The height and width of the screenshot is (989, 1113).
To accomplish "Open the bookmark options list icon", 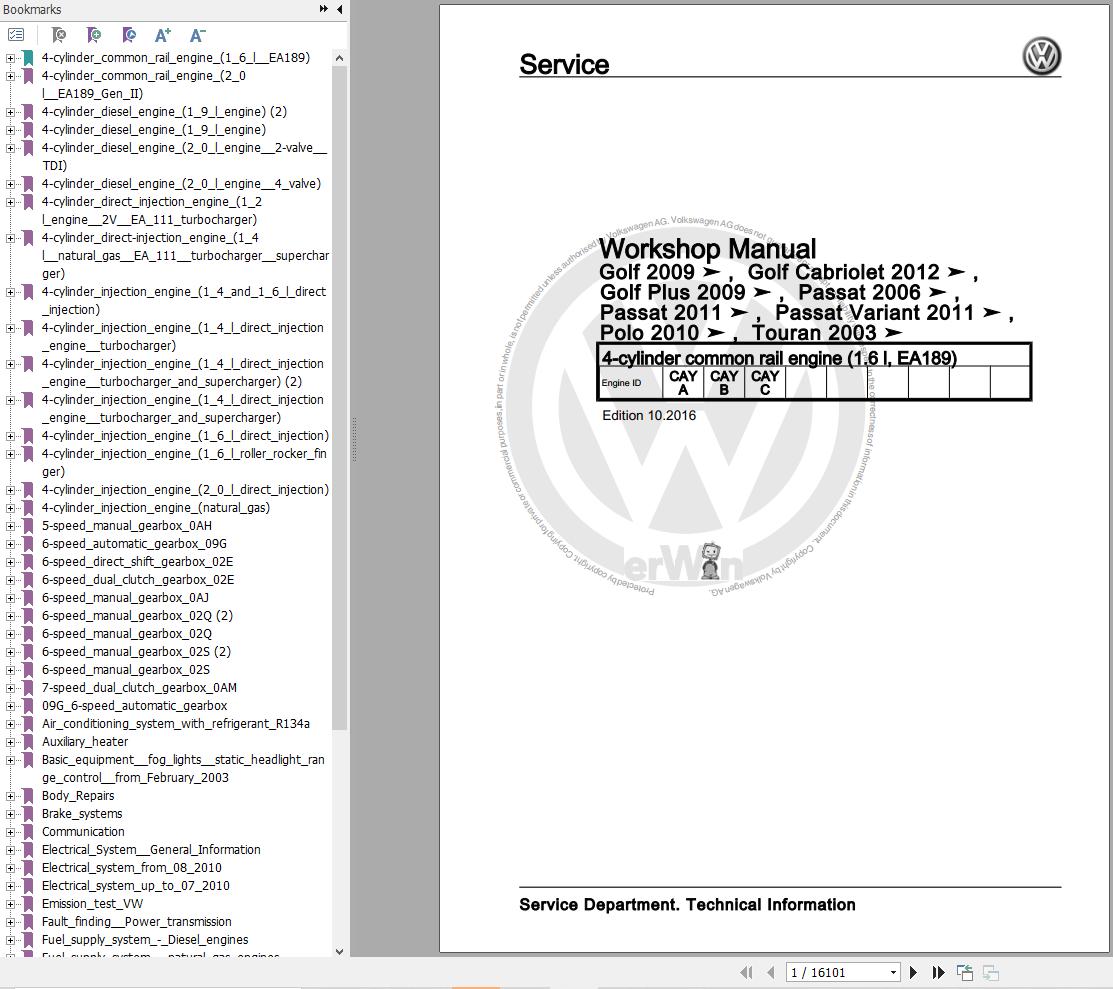I will (16, 35).
